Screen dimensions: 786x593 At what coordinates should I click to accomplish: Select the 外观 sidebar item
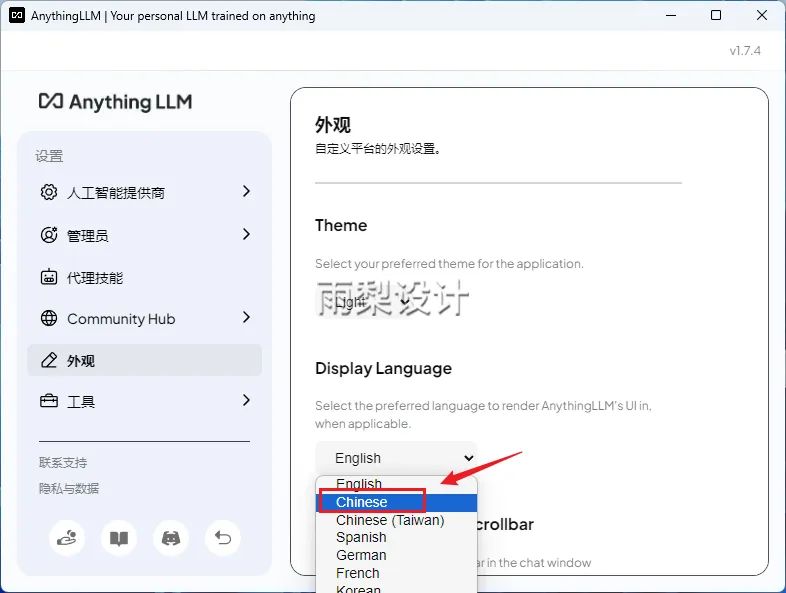(x=144, y=360)
